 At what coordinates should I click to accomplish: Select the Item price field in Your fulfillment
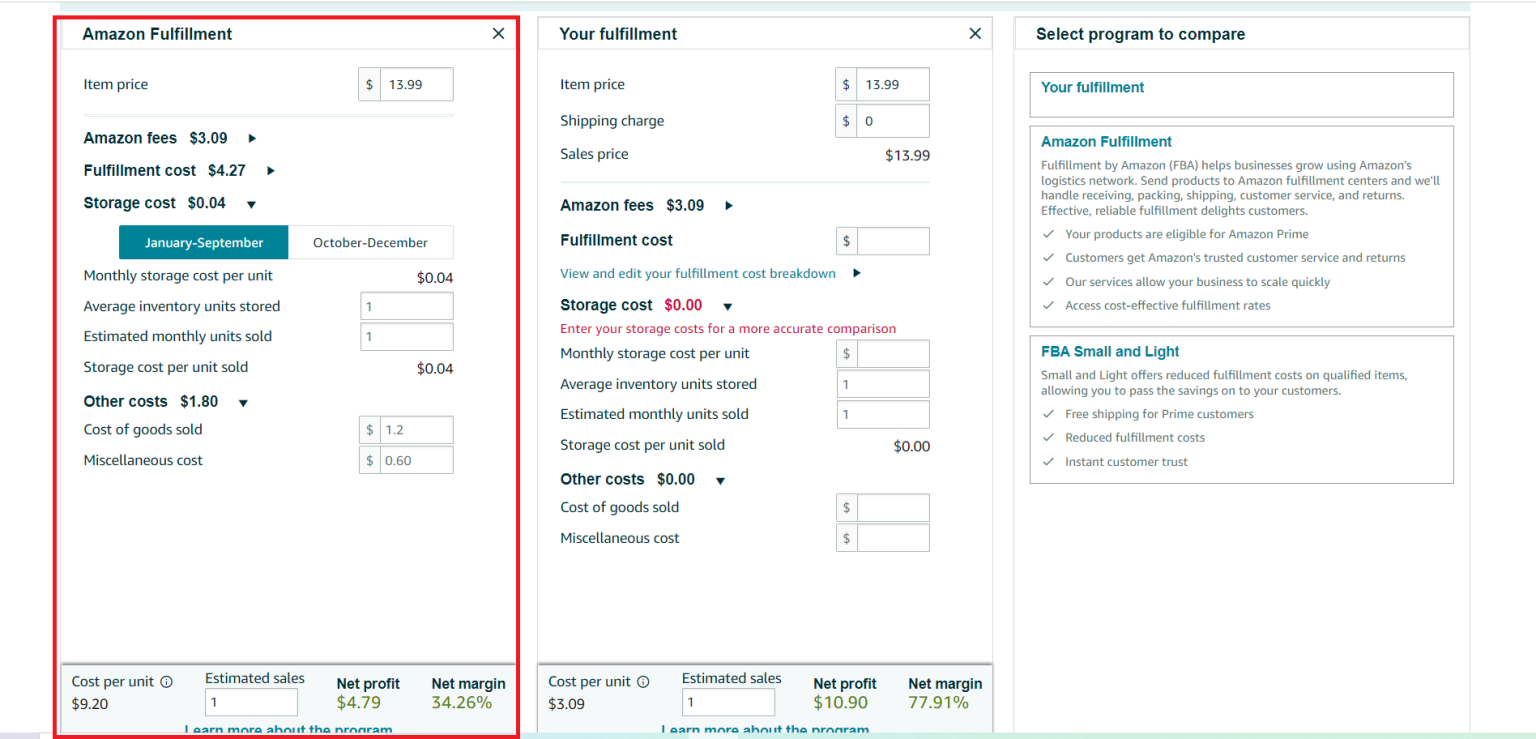click(892, 84)
